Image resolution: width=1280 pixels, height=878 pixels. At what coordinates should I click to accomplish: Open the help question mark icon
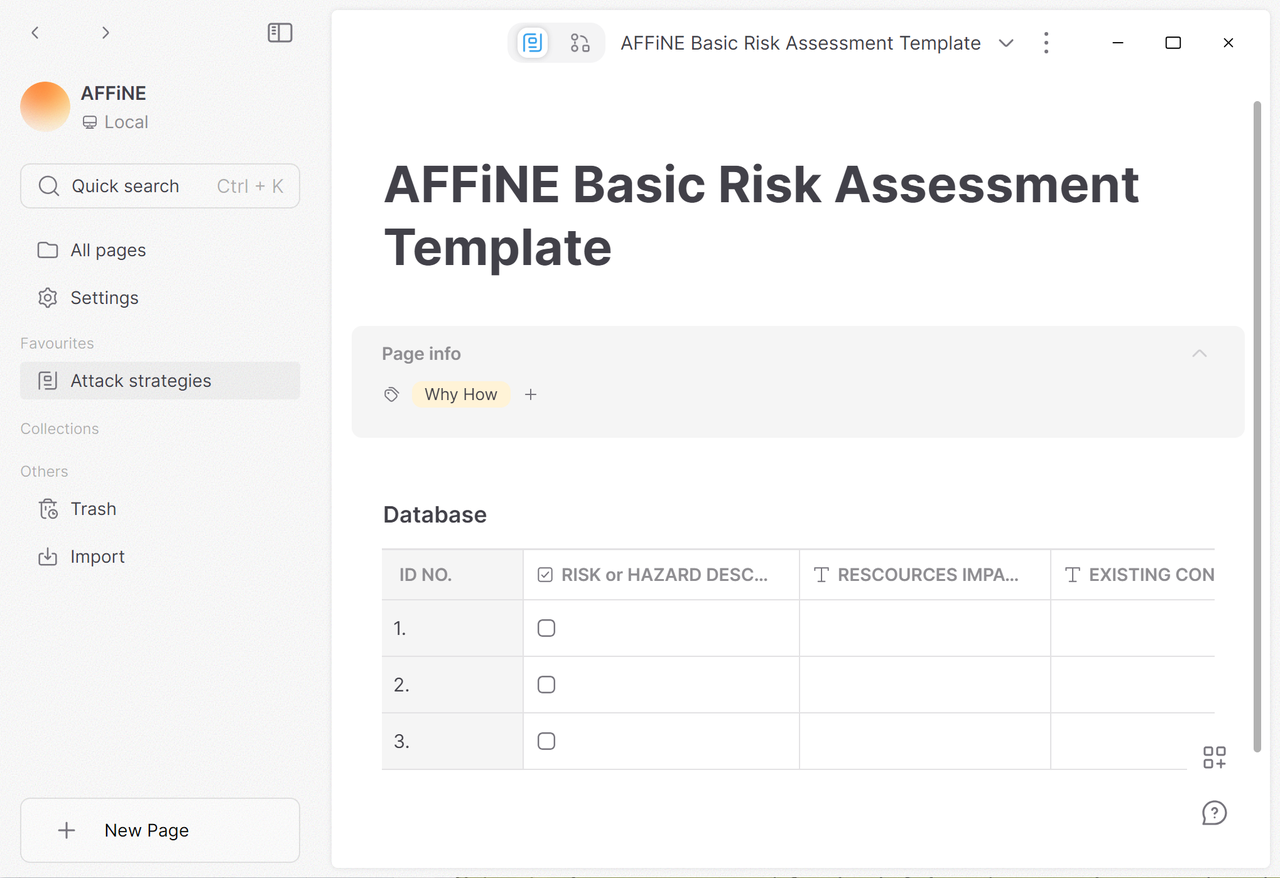click(x=1214, y=813)
